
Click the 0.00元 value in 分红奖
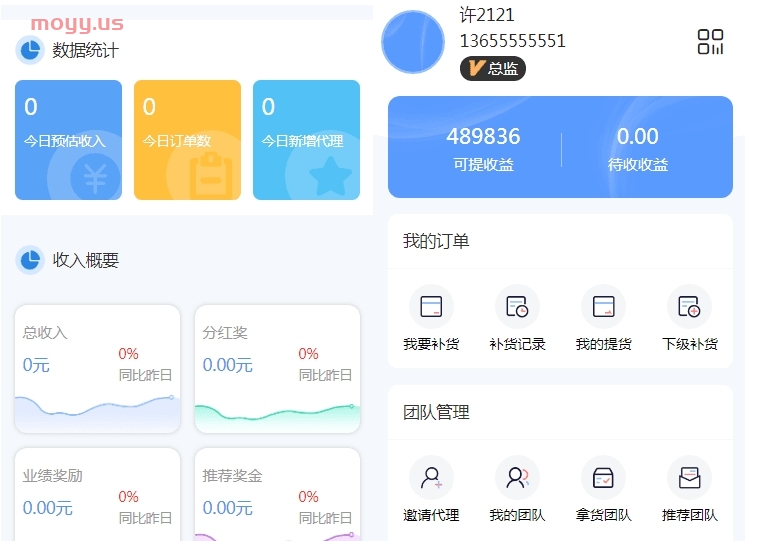click(x=227, y=365)
